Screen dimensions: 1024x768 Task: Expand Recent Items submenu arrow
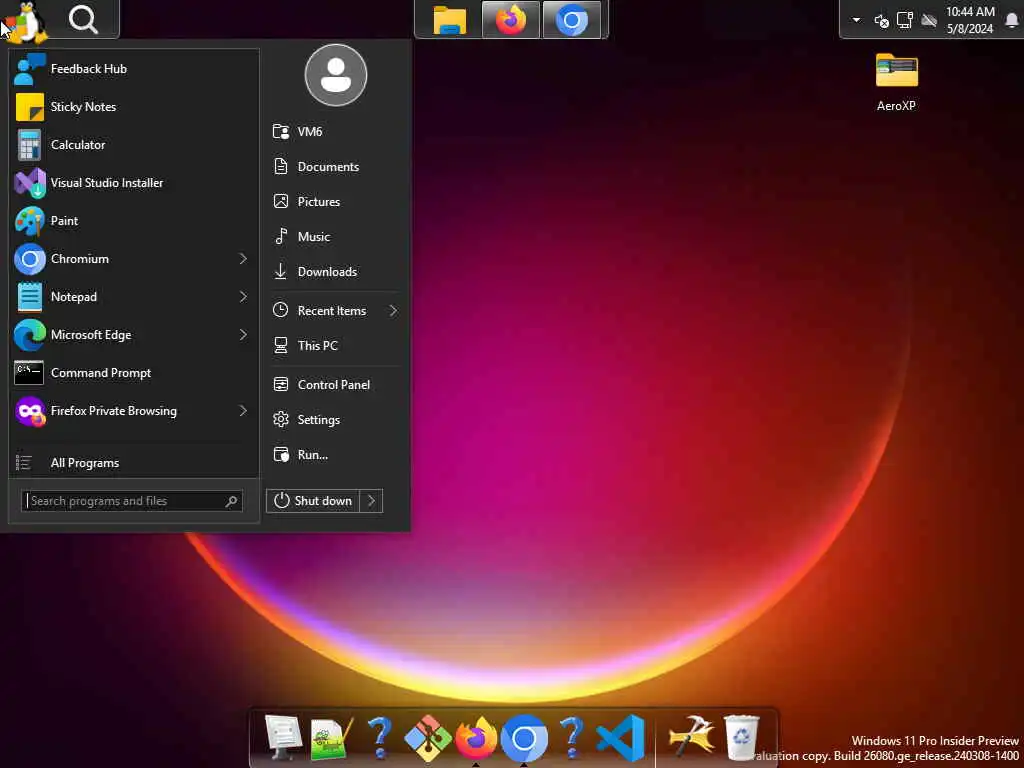tap(393, 310)
